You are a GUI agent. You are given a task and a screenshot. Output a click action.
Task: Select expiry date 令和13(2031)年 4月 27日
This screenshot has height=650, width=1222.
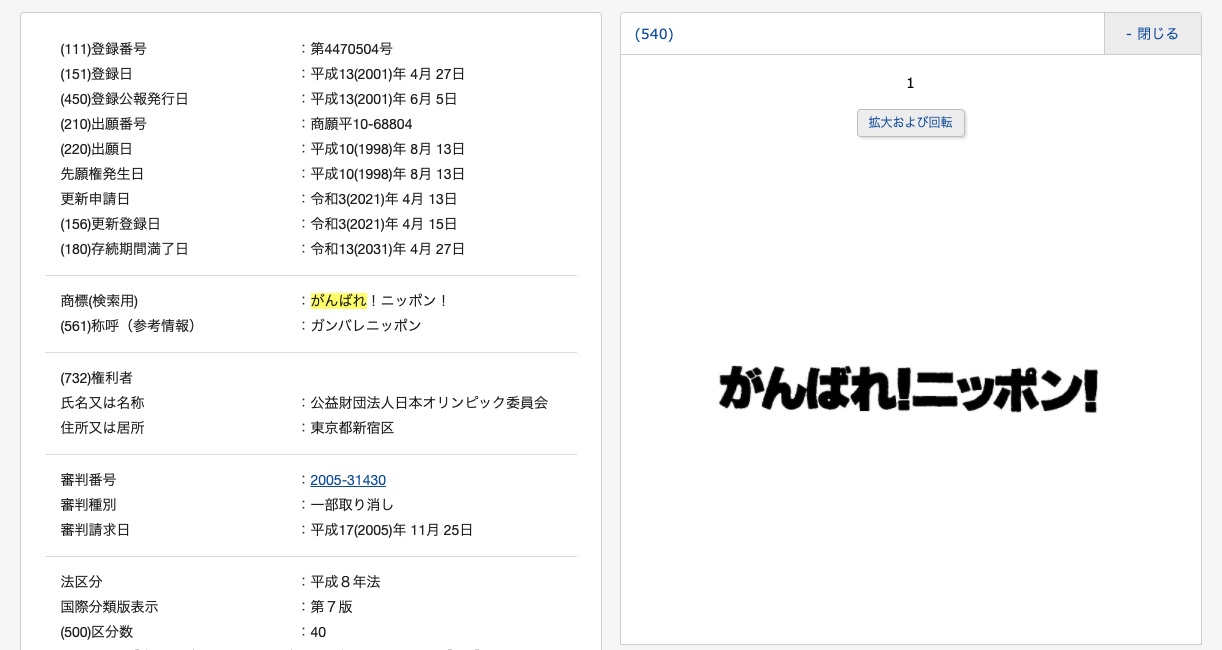pyautogui.click(x=388, y=249)
